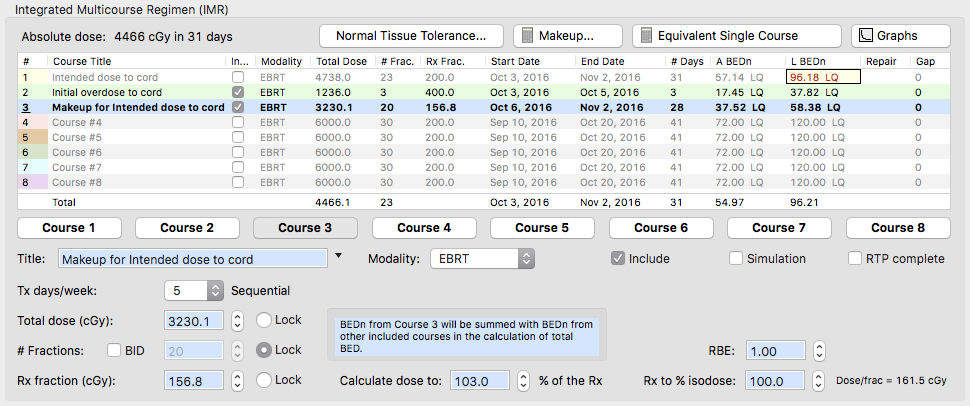Click the Total dose input field
Viewport: 970px width, 406px height.
coord(194,321)
